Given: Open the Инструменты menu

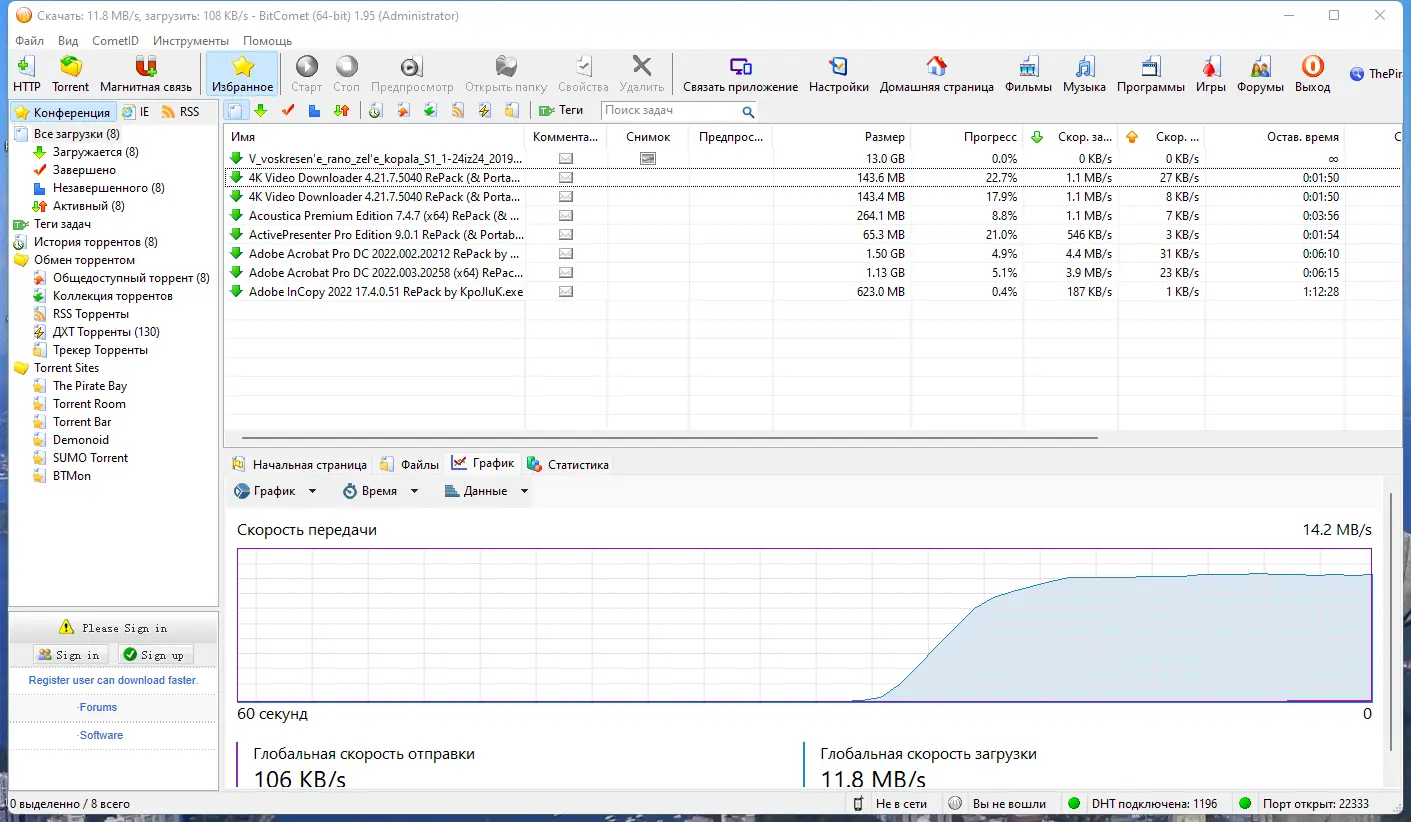Looking at the screenshot, I should [x=191, y=41].
